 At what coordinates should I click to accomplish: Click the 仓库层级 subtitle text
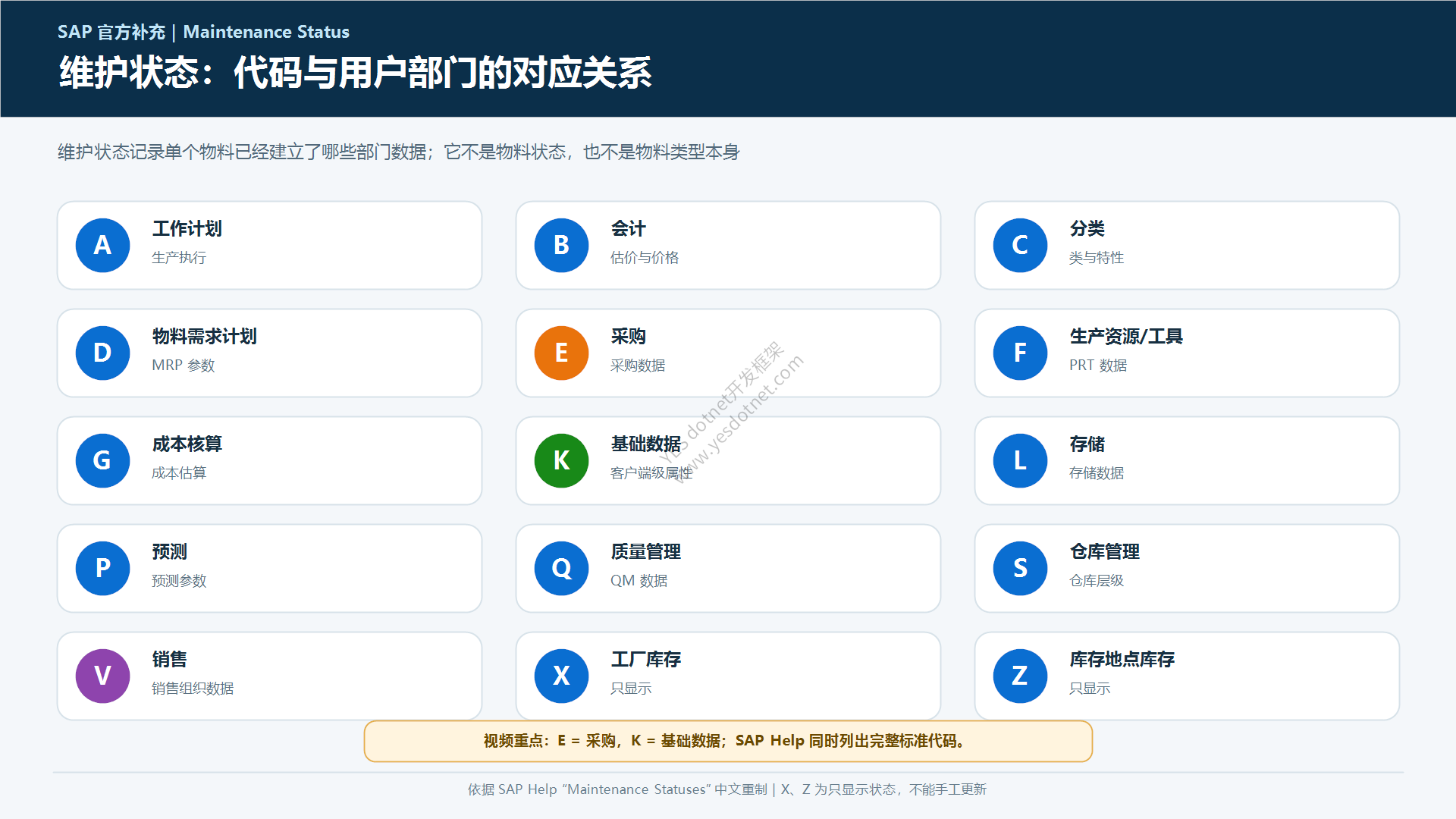1097,581
